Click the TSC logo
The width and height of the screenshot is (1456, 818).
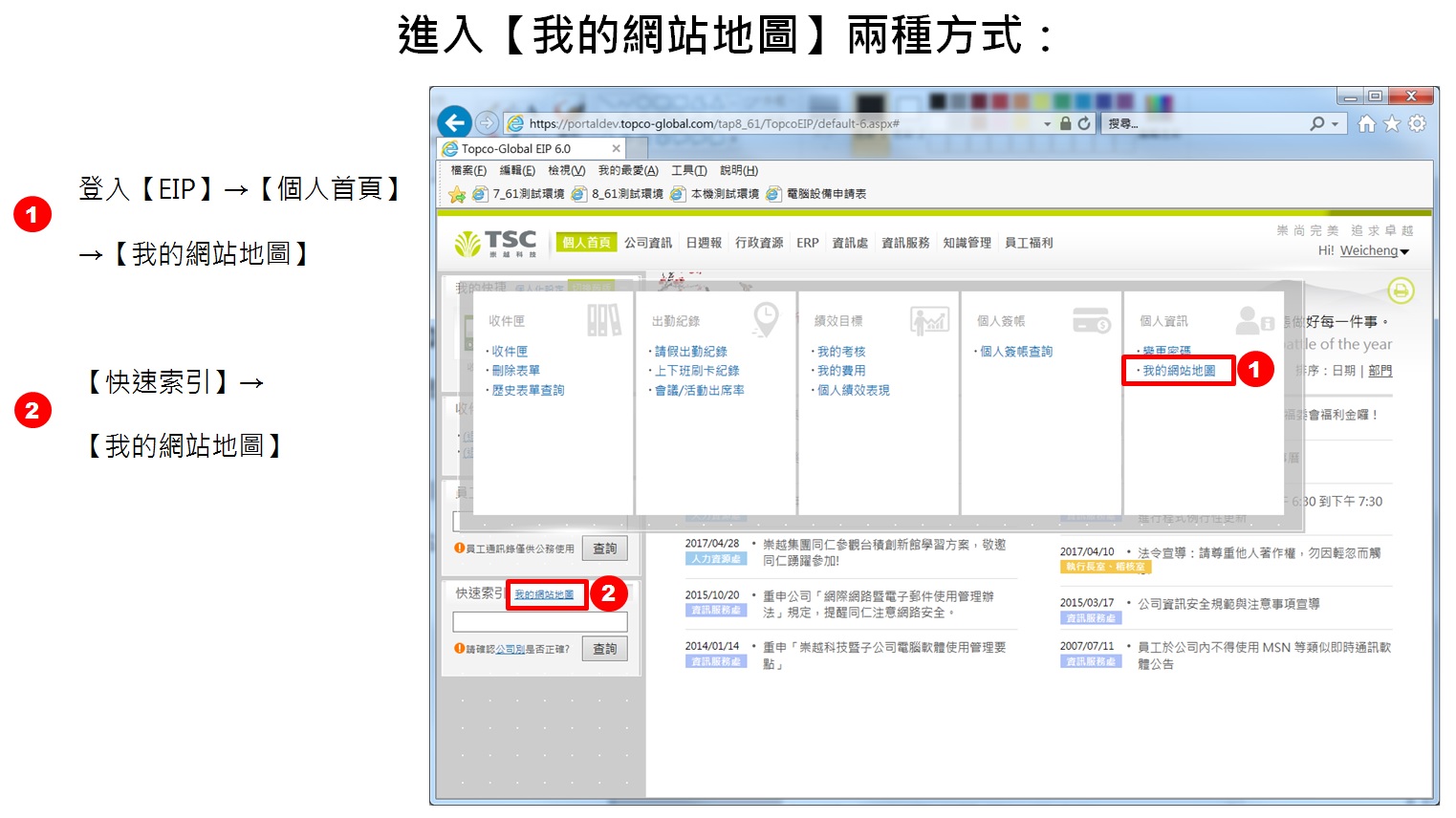click(496, 244)
